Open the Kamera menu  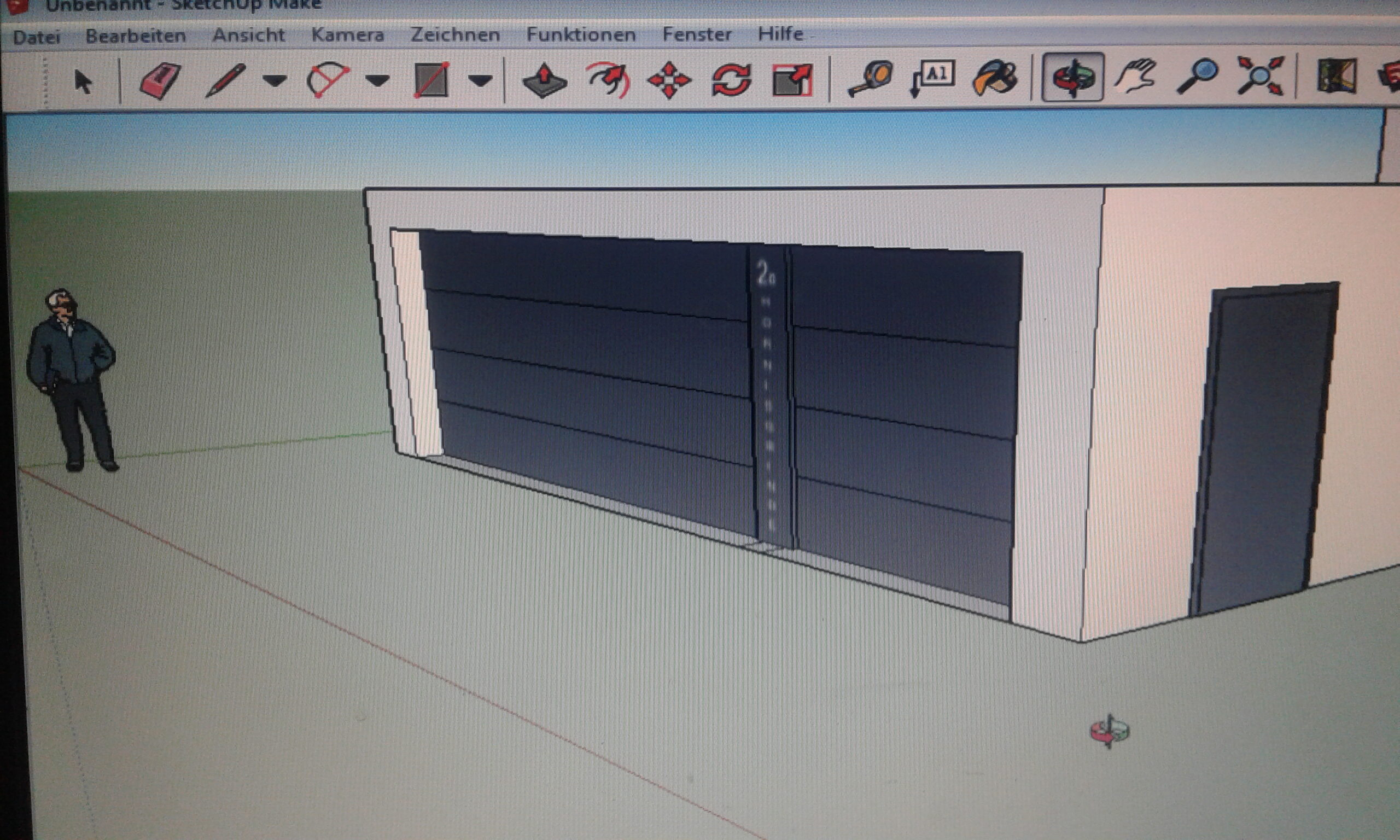(x=347, y=35)
